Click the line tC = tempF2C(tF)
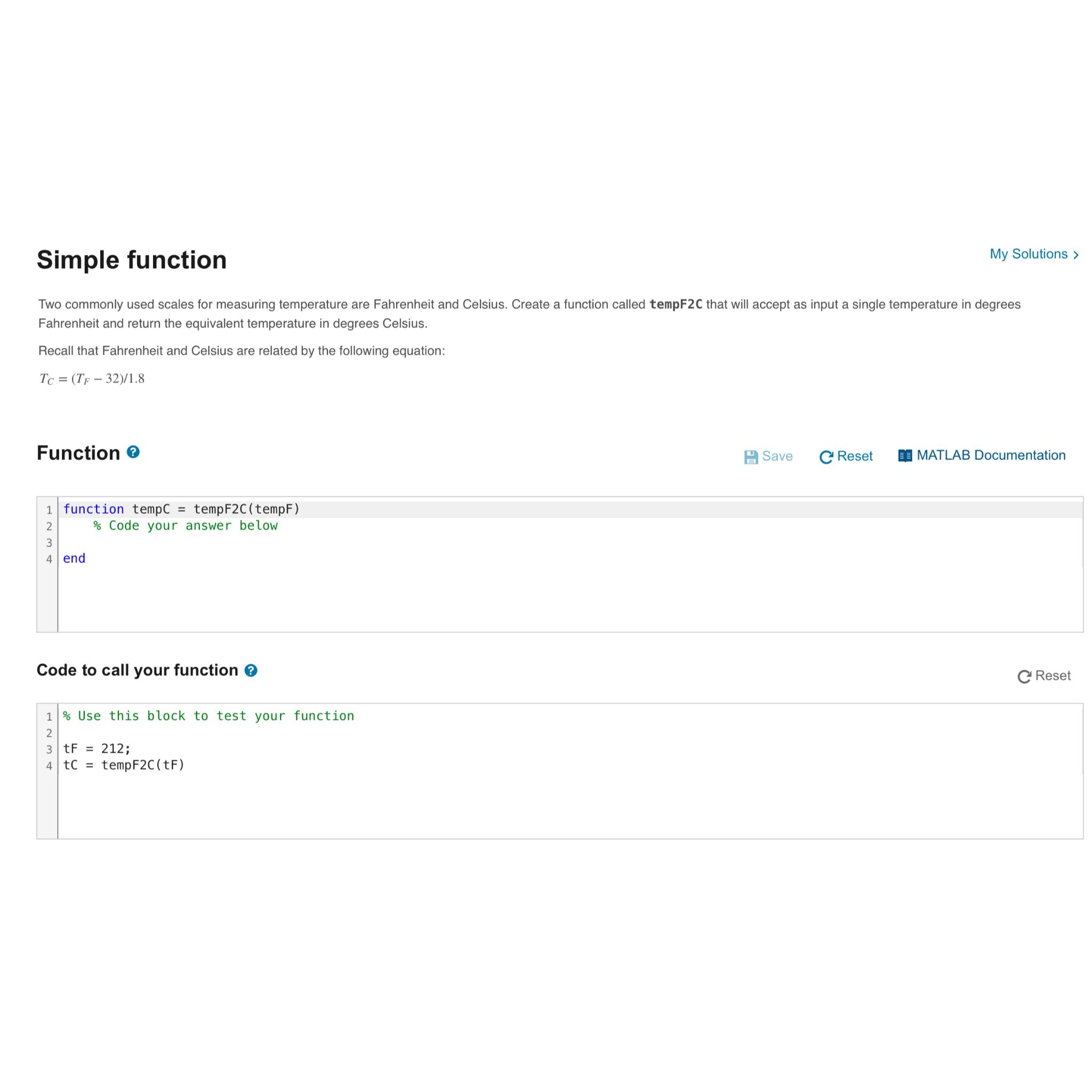Screen dimensions: 1092x1092 click(125, 765)
